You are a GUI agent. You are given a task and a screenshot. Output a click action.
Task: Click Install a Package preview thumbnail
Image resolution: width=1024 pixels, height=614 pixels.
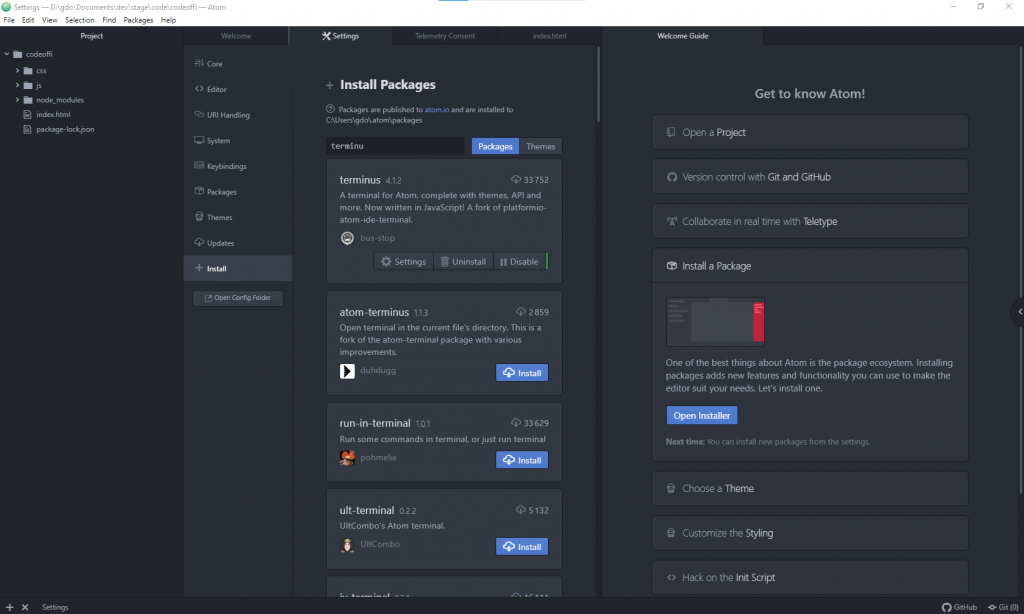(715, 321)
